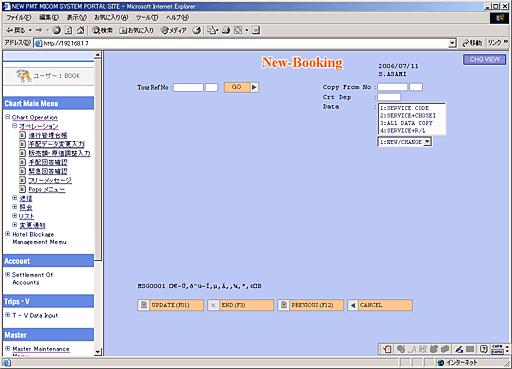The height and width of the screenshot is (369, 512).
Task: Click the globe internet zone icon in status bar
Action: click(x=441, y=363)
